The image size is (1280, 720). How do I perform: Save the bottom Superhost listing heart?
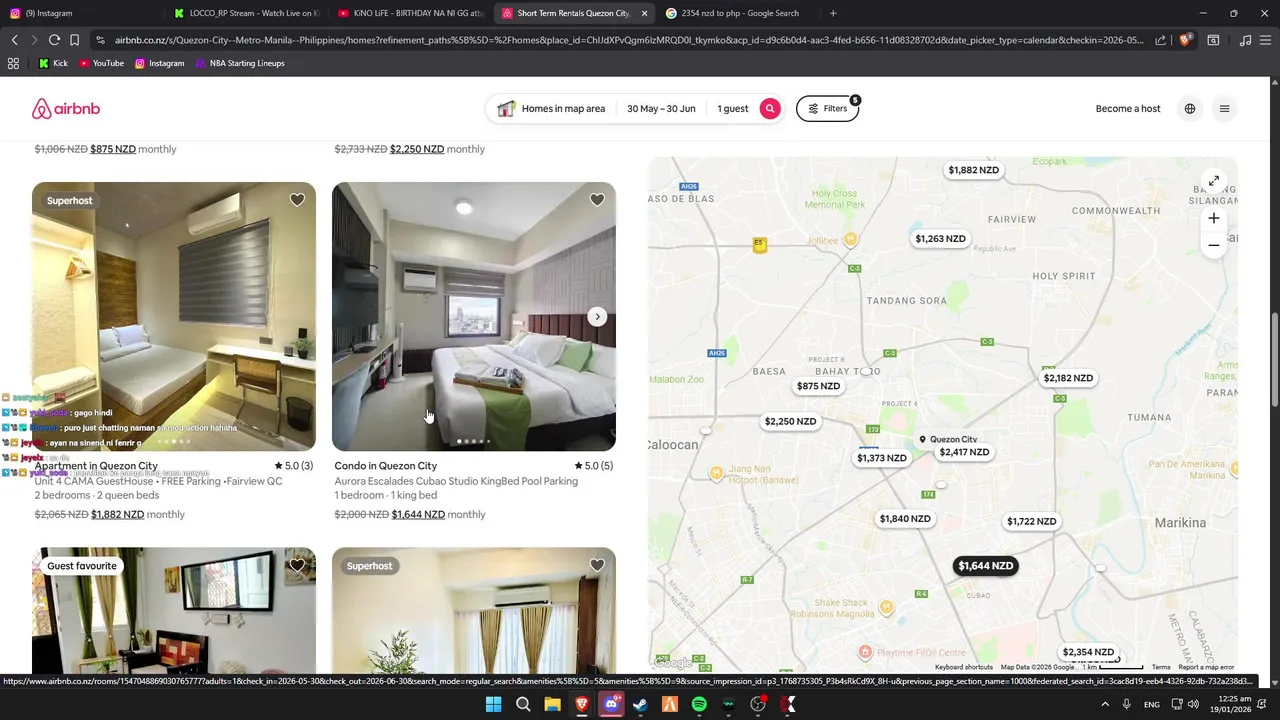(x=597, y=566)
